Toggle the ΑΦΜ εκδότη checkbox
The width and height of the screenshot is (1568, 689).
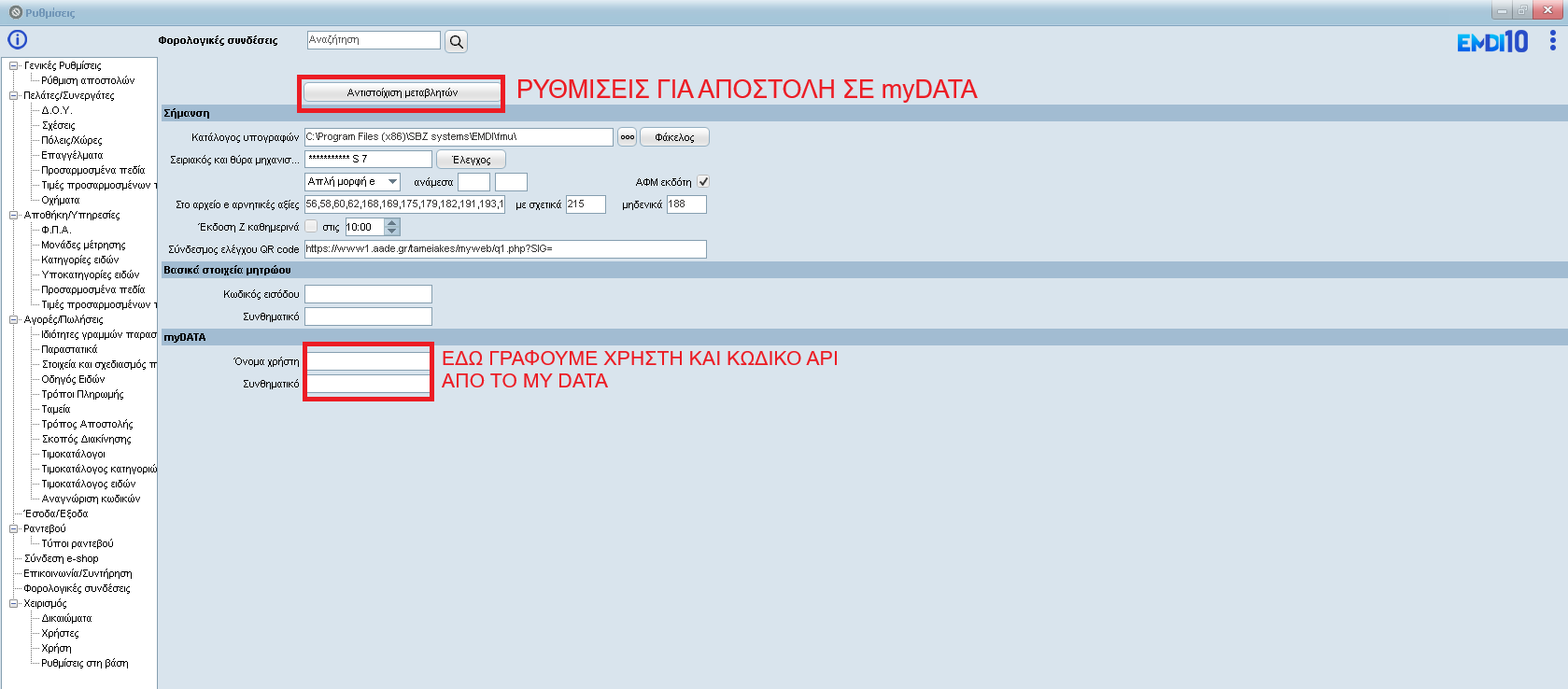(703, 182)
